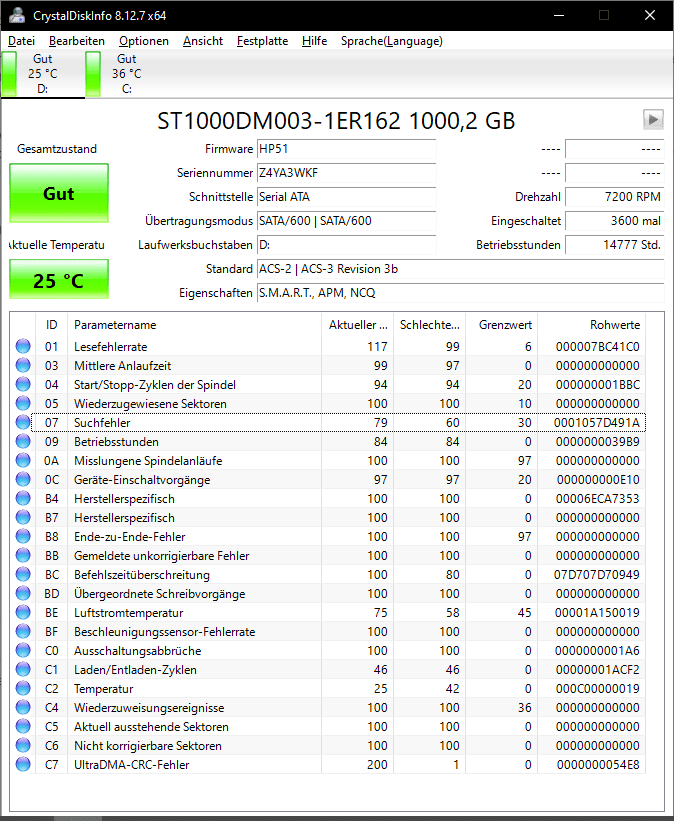This screenshot has height=821, width=674.
Task: Open the Optionen menu
Action: pyautogui.click(x=143, y=41)
